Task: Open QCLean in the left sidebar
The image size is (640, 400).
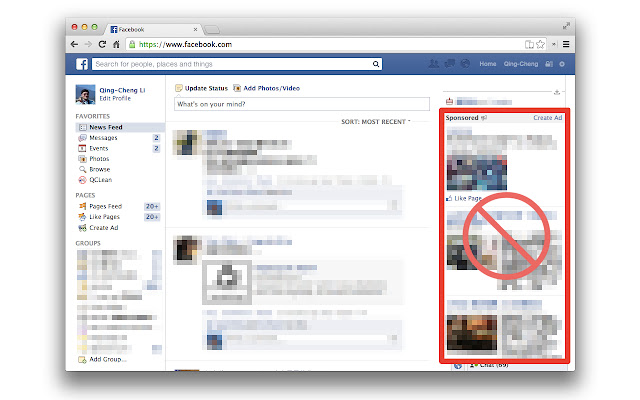Action: [x=100, y=180]
